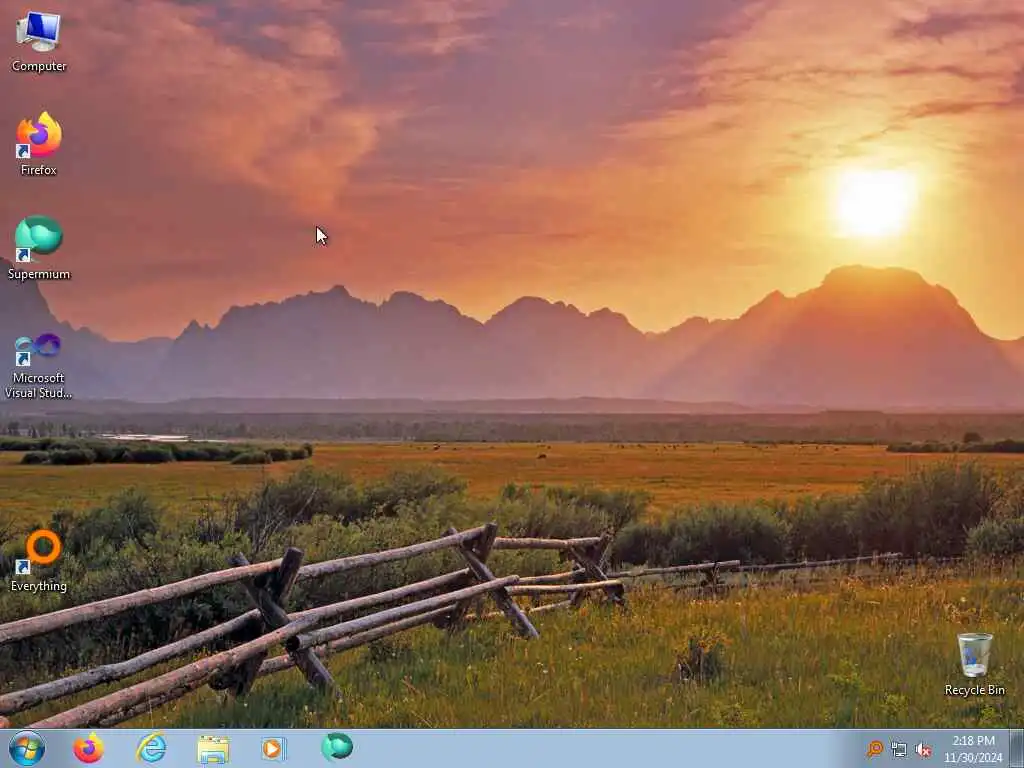Select the Firefox desktop shortcut
This screenshot has width=1024, height=768.
tap(39, 144)
